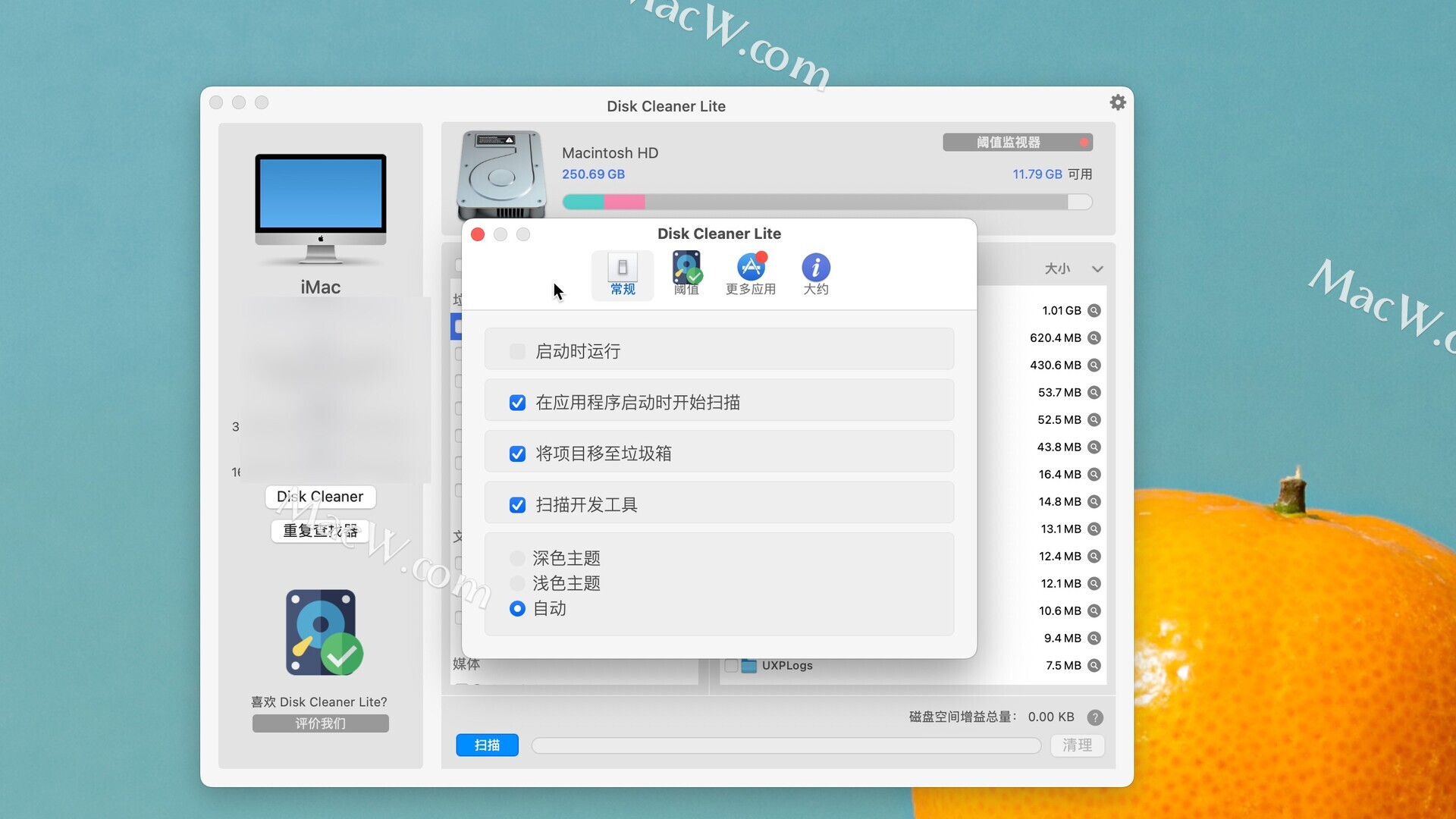This screenshot has width=1456, height=819.
Task: Click the 阈值监视器 toggle button
Action: pyautogui.click(x=1018, y=143)
